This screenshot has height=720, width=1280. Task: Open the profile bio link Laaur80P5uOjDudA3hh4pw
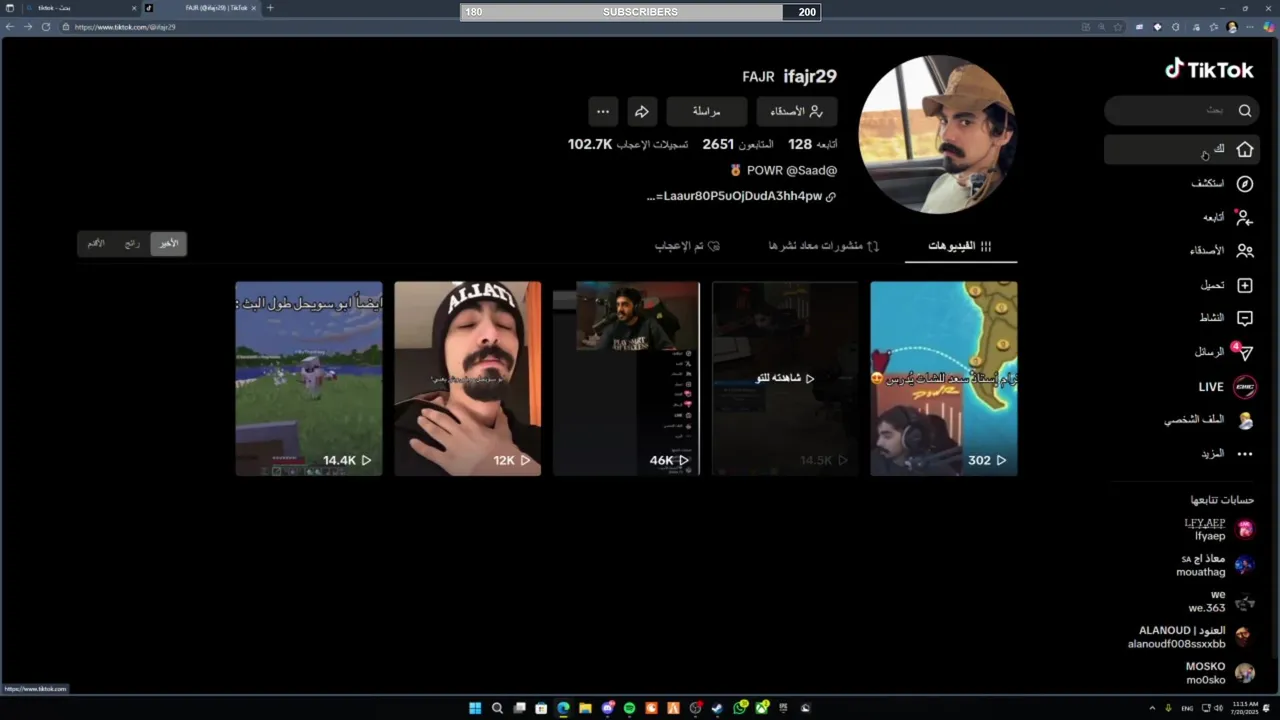click(x=741, y=197)
